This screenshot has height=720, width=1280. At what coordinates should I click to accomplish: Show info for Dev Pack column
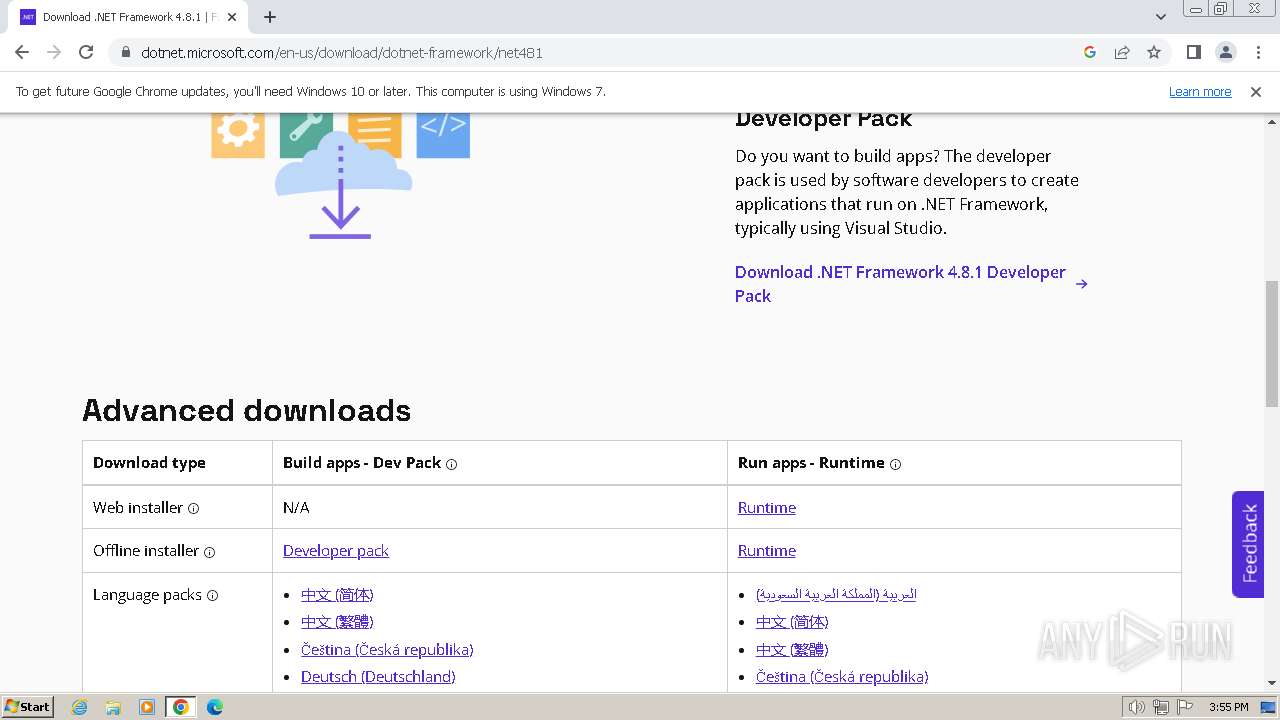coord(451,464)
